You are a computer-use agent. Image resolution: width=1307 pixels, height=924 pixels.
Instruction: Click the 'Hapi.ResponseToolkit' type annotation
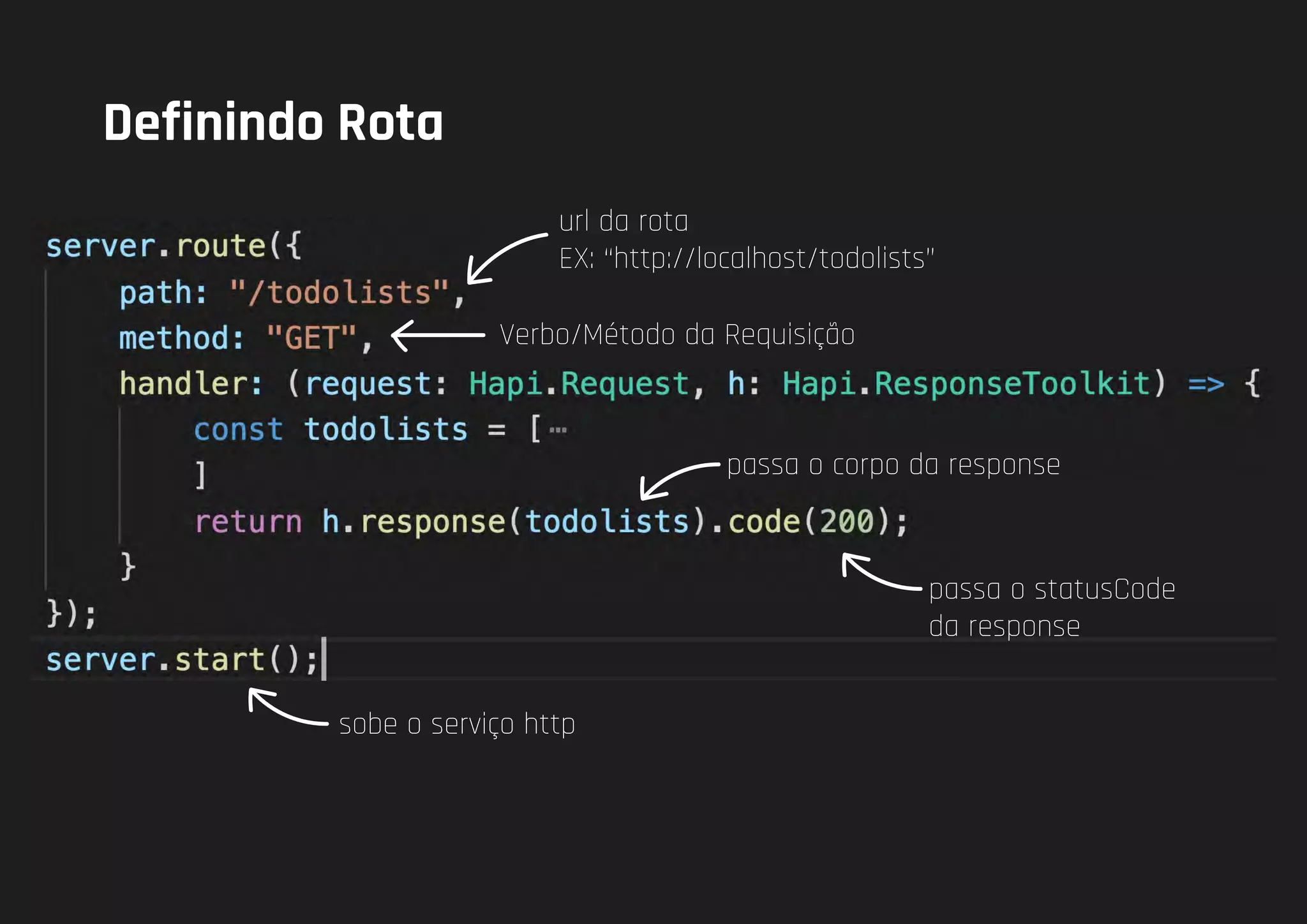[x=966, y=384]
